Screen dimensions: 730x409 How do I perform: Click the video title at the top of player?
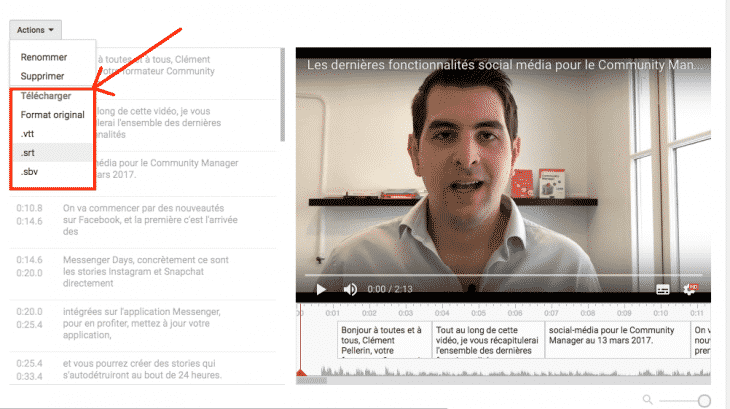tap(500, 65)
